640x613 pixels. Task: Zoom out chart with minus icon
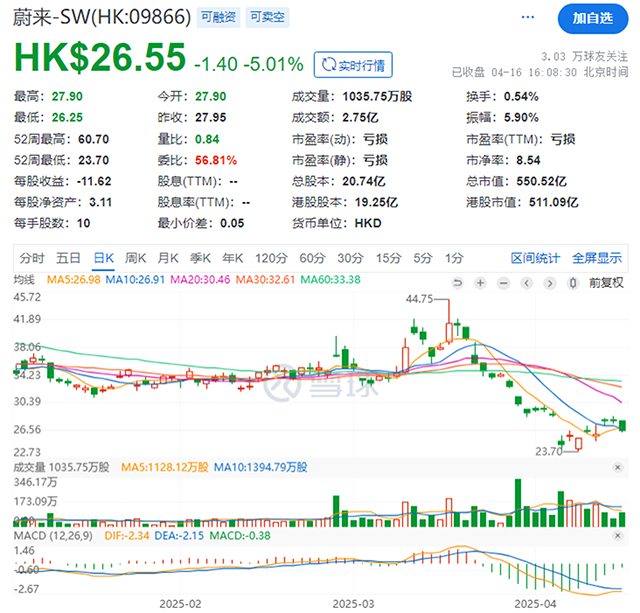(504, 283)
